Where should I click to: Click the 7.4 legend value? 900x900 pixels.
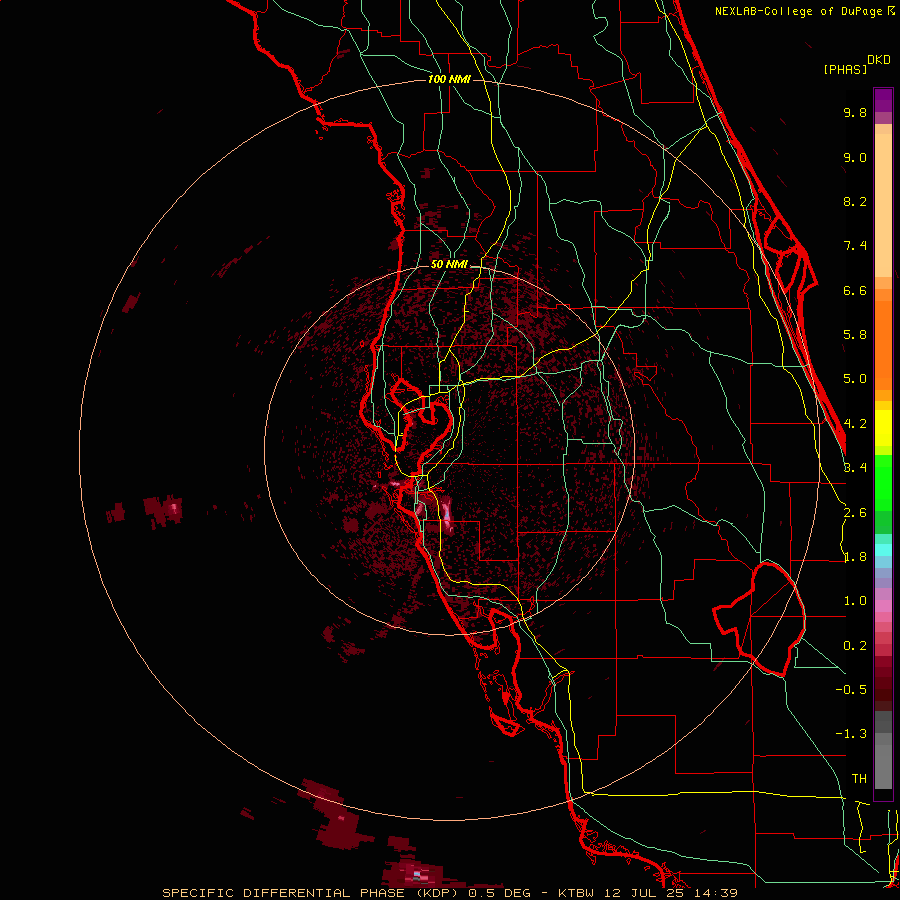pyautogui.click(x=855, y=246)
